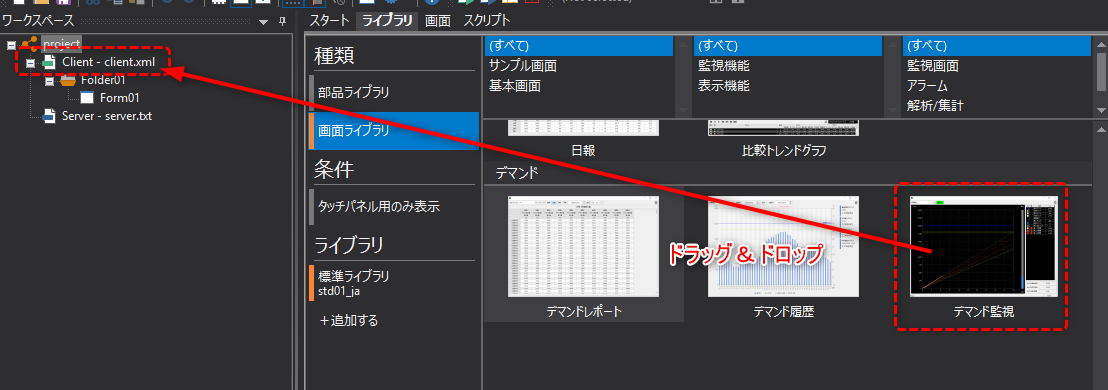
Task: Switch to the ライブラリ tab
Action: click(387, 20)
